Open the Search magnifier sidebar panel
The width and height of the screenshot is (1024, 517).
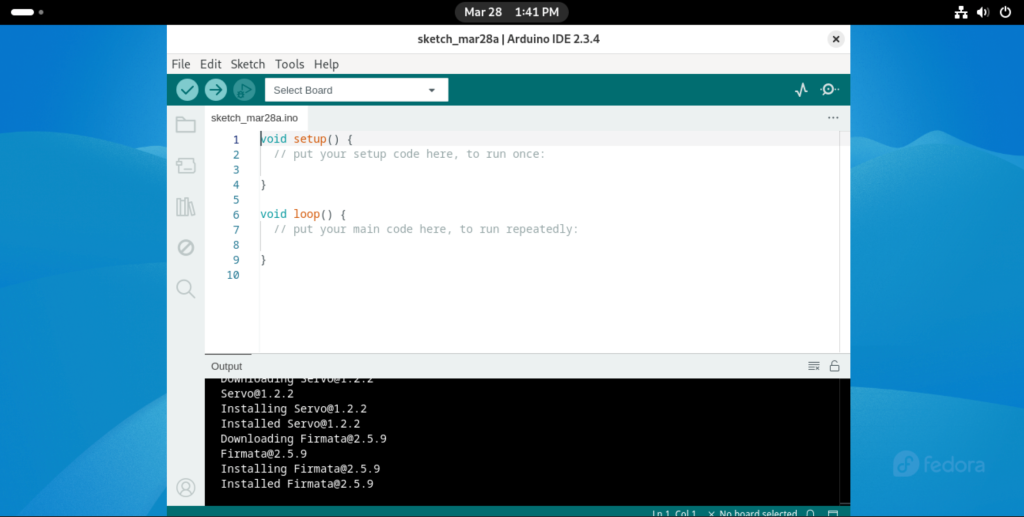[x=185, y=289]
